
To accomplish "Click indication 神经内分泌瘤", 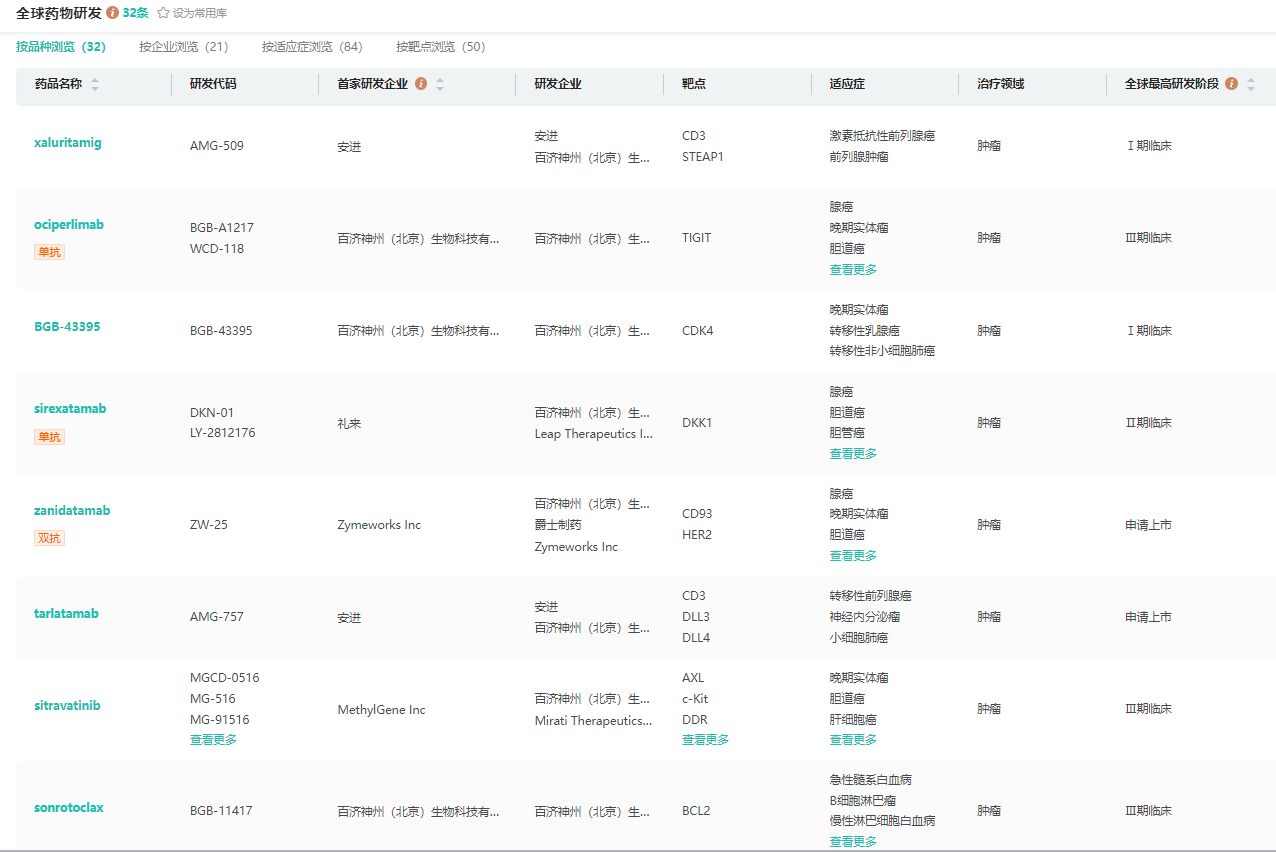I will (865, 617).
